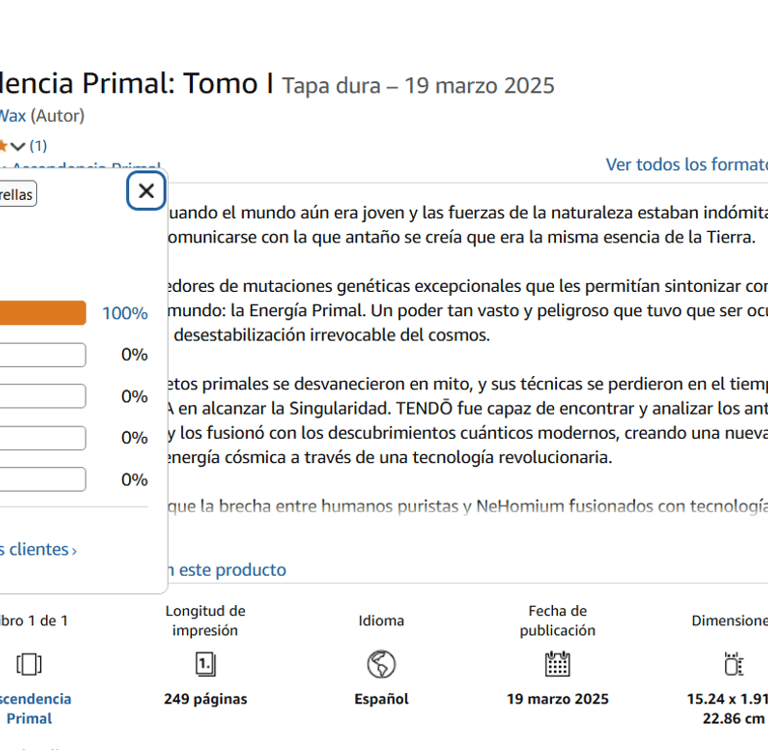
Task: Click the publication date calendar icon
Action: (x=557, y=664)
